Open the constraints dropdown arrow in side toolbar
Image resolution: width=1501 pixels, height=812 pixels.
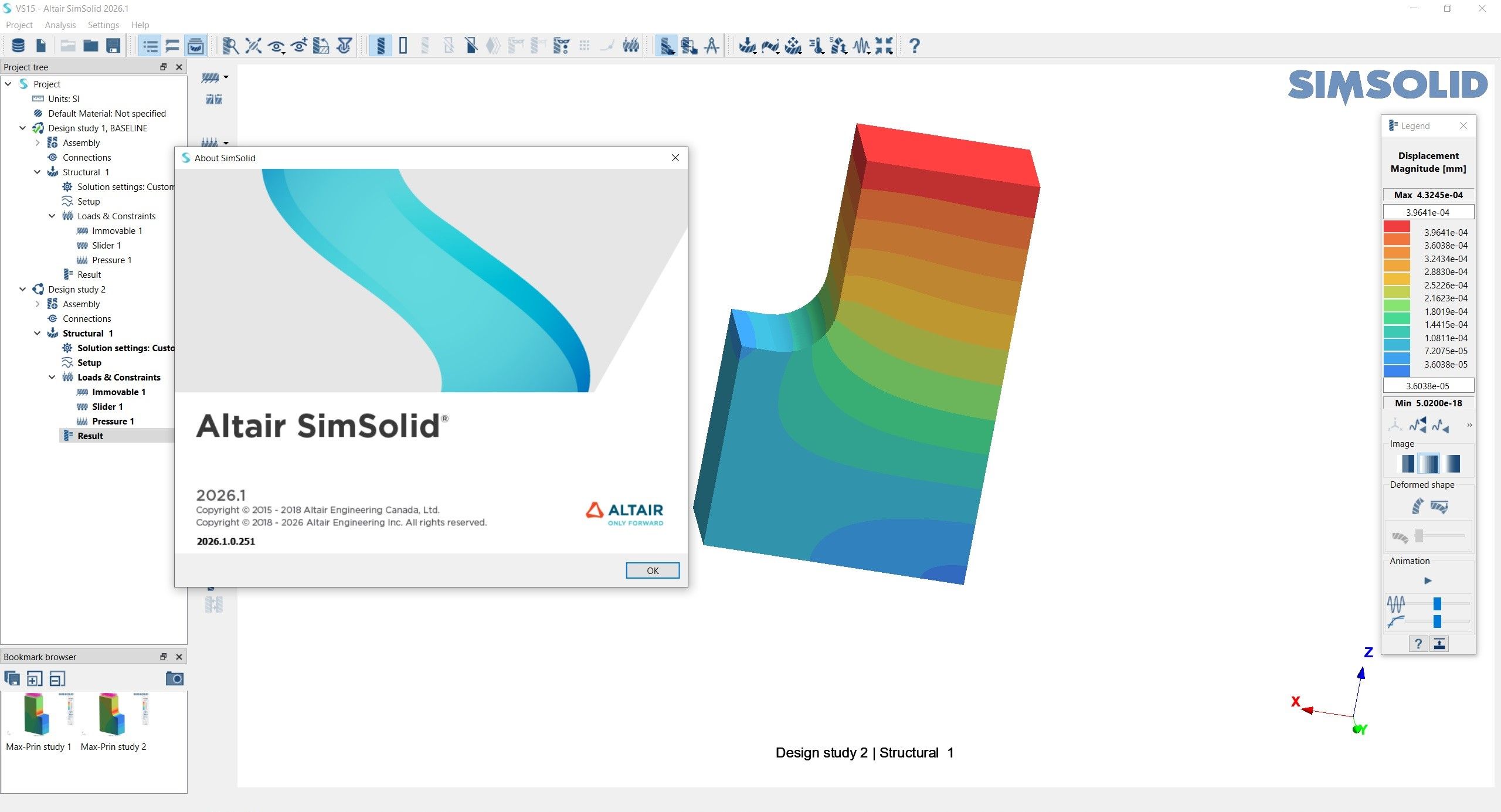[226, 77]
